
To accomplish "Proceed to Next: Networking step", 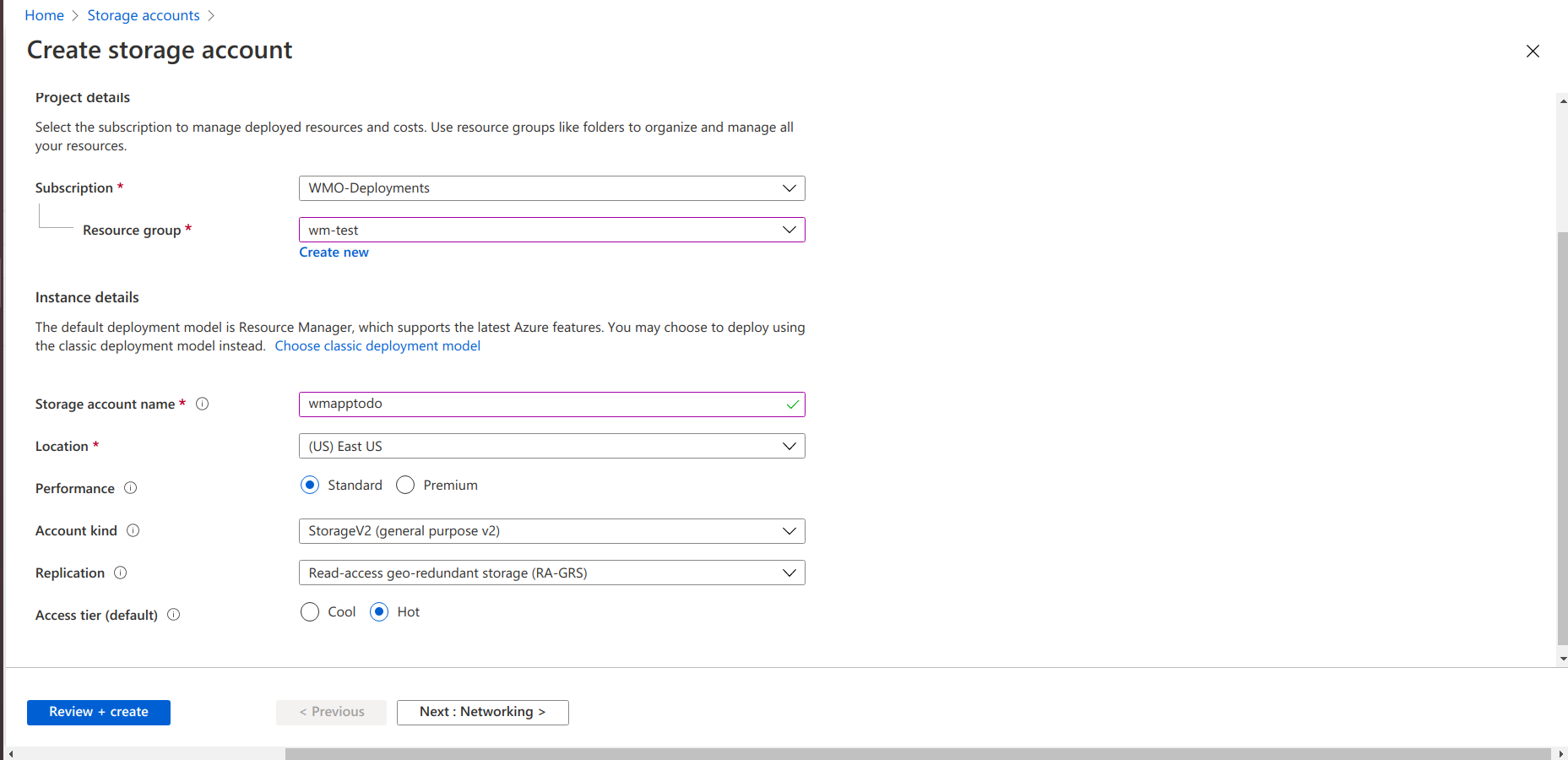I will (x=482, y=712).
